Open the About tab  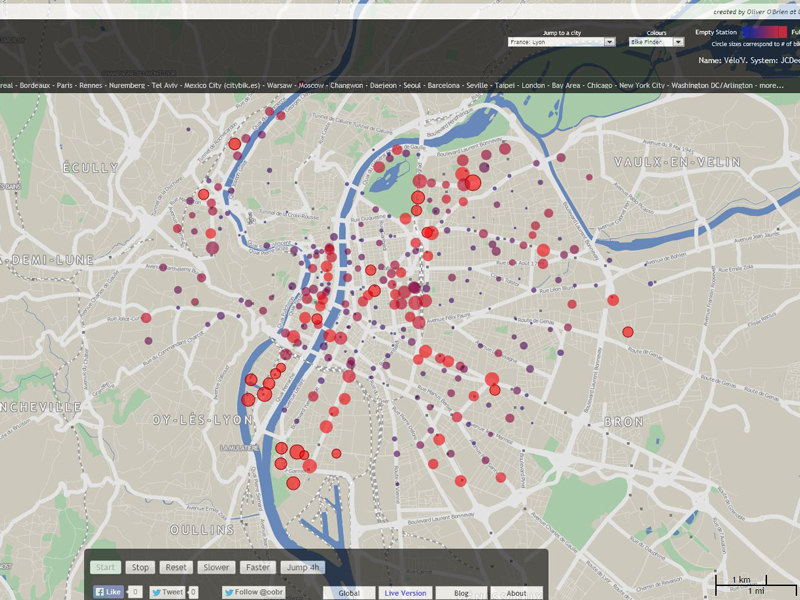516,593
